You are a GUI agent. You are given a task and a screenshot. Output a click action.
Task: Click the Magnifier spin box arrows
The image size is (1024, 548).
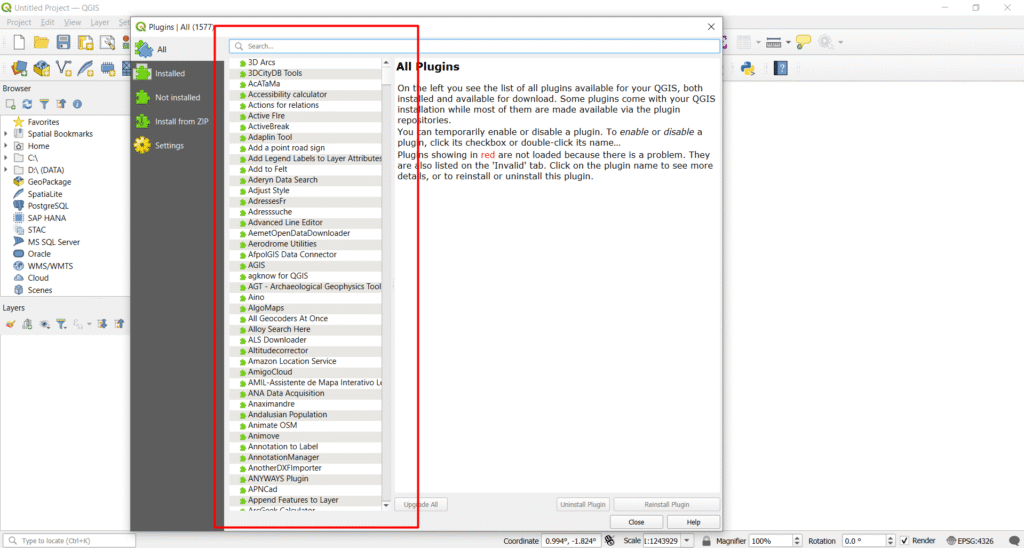(x=797, y=541)
